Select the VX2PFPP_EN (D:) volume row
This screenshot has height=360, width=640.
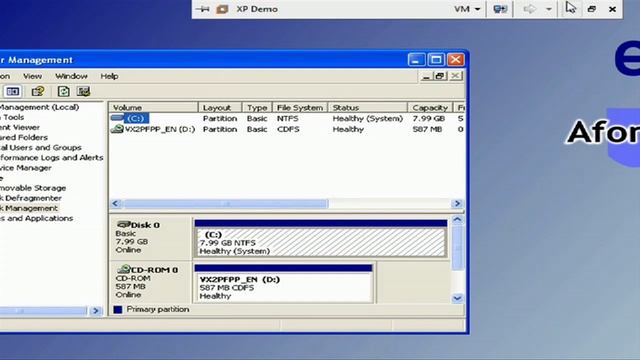coord(287,129)
